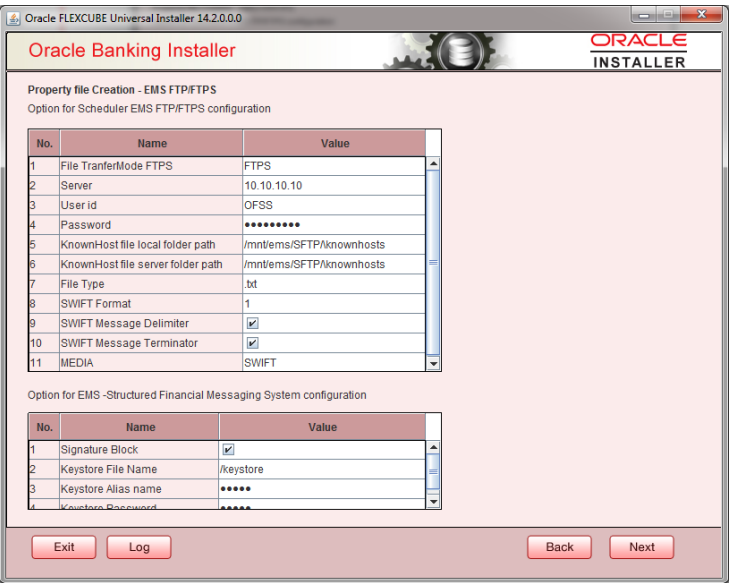Edit Keystore File Name value /keystore
Image resolution: width=729 pixels, height=583 pixels.
point(322,469)
